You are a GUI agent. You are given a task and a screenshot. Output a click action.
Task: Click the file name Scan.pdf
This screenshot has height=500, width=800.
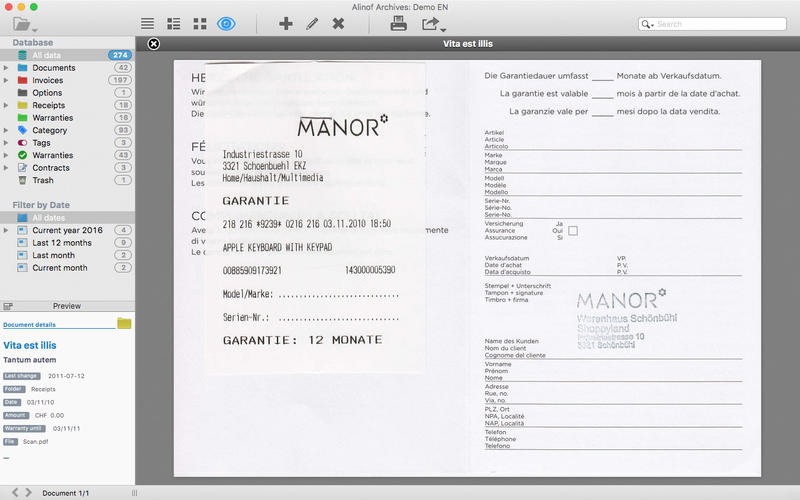coord(35,442)
